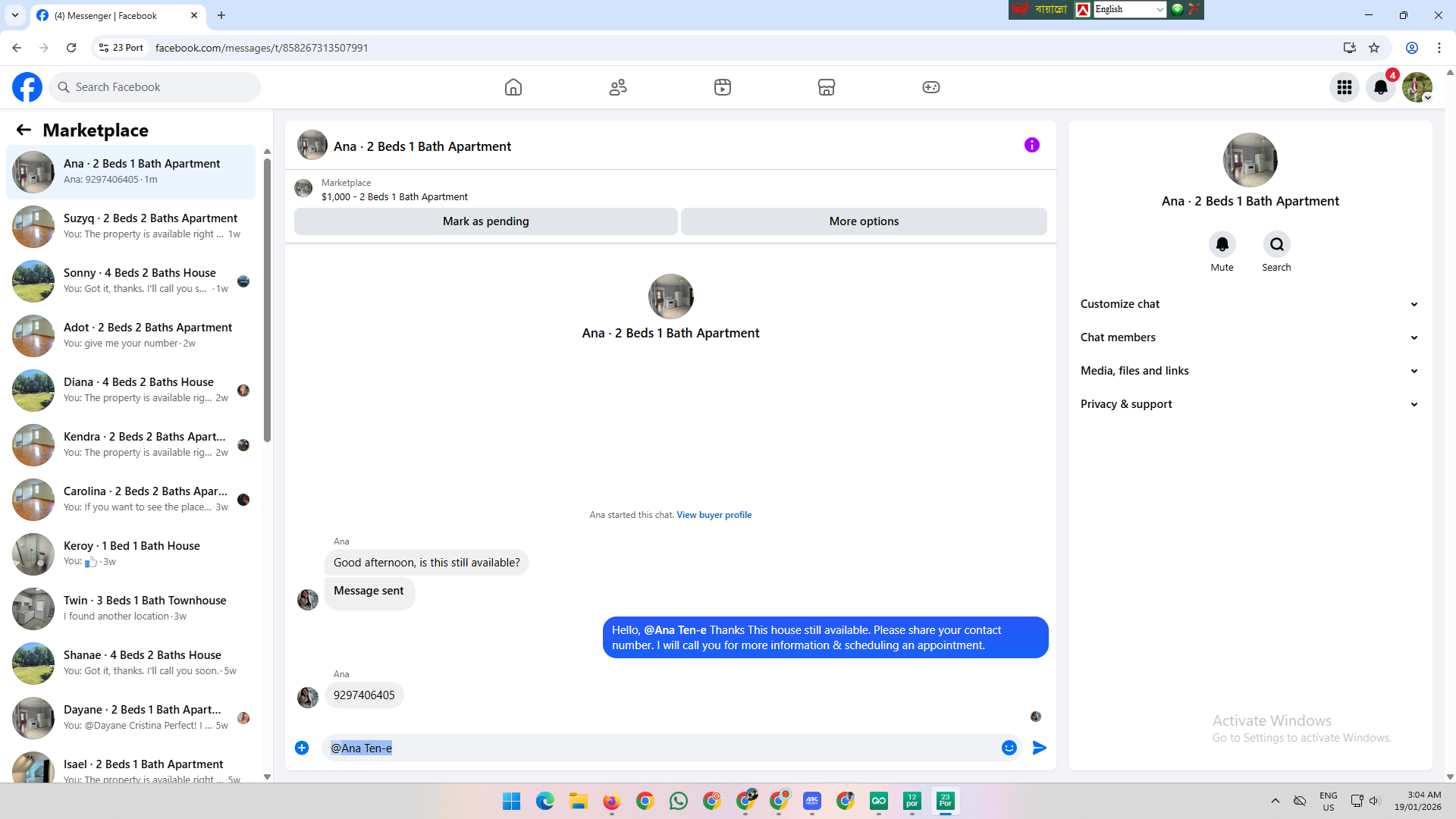This screenshot has height=819, width=1456.
Task: Expand the Customize chat section
Action: click(1250, 304)
